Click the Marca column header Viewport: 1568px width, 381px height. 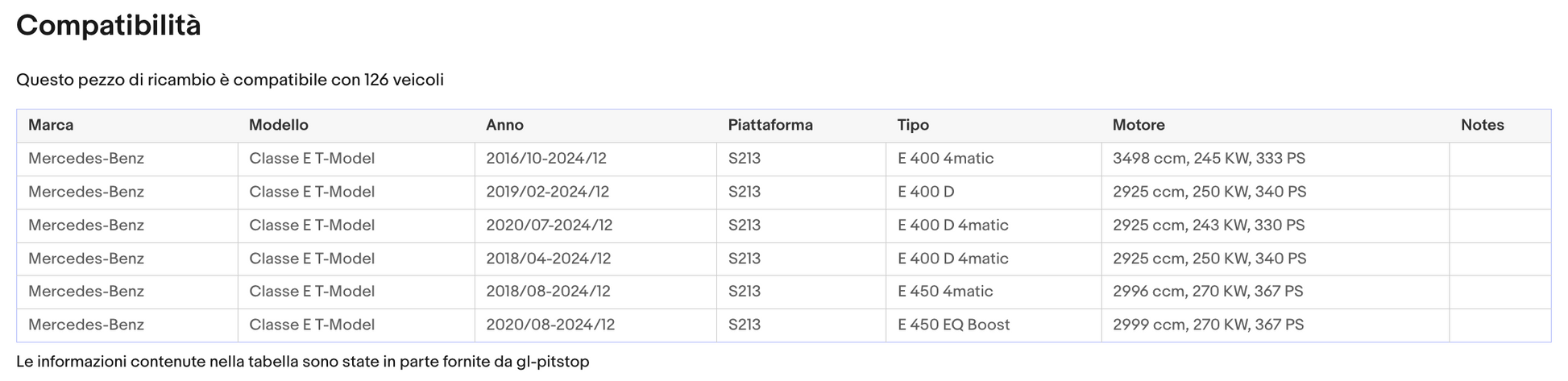pyautogui.click(x=127, y=126)
